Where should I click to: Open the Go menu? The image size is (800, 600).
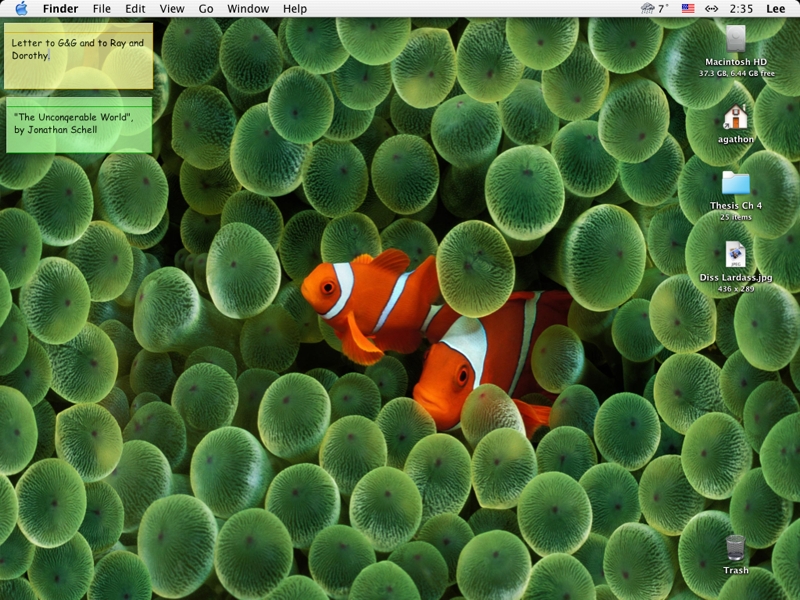206,9
